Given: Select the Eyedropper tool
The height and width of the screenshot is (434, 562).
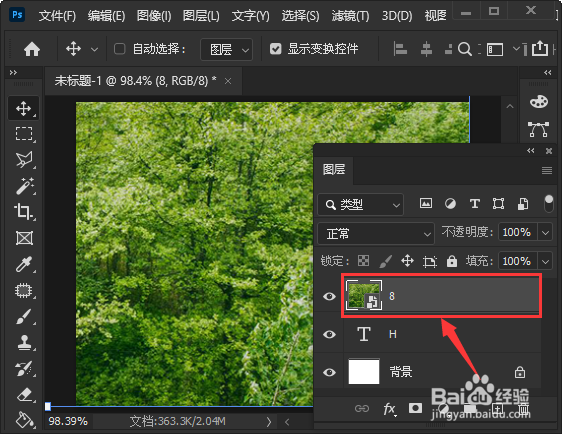Looking at the screenshot, I should pos(24,264).
